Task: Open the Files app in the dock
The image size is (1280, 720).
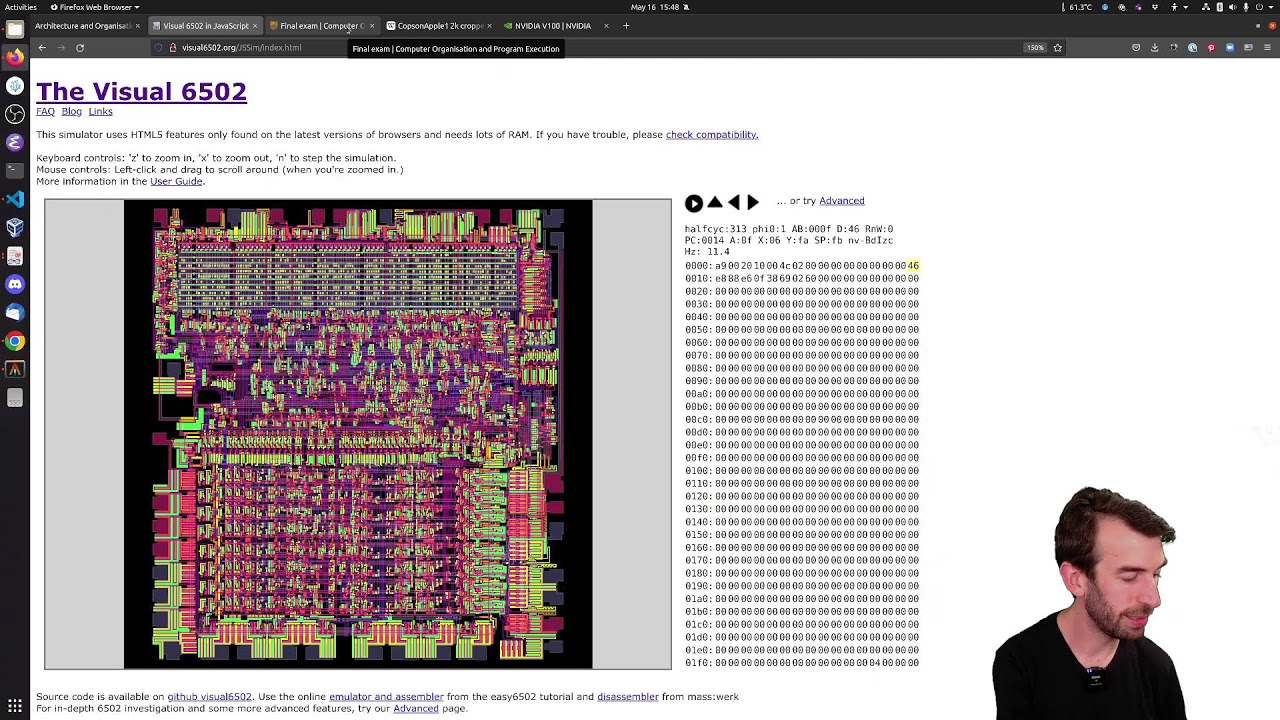Action: [x=15, y=29]
